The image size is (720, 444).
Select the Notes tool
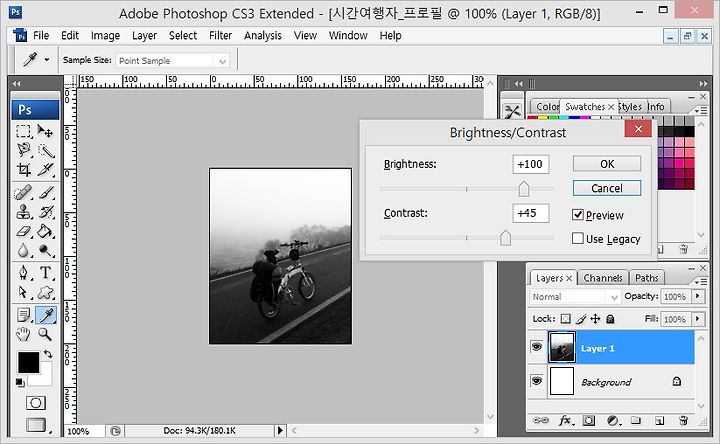pyautogui.click(x=23, y=315)
